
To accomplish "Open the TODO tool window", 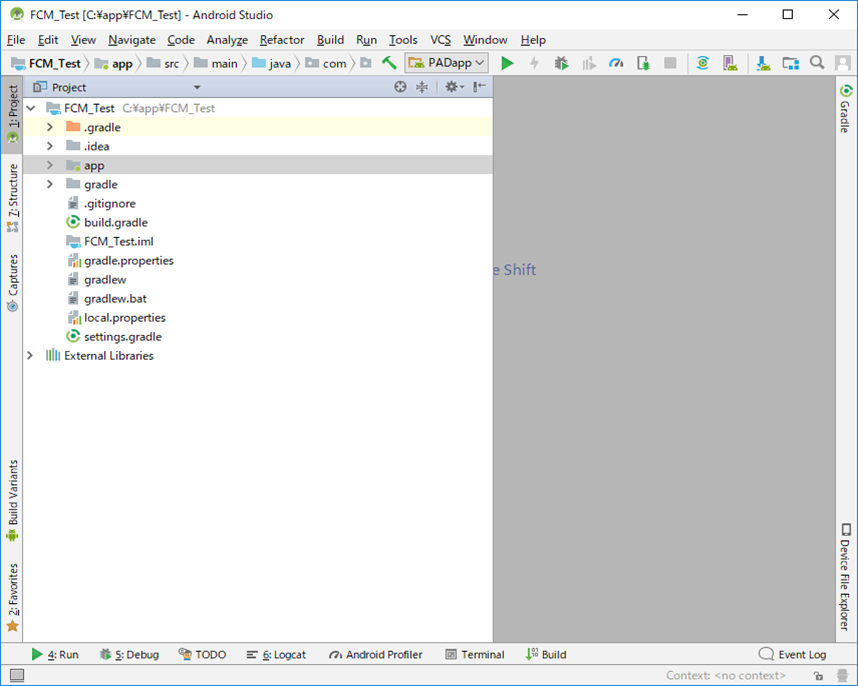I will (202, 655).
